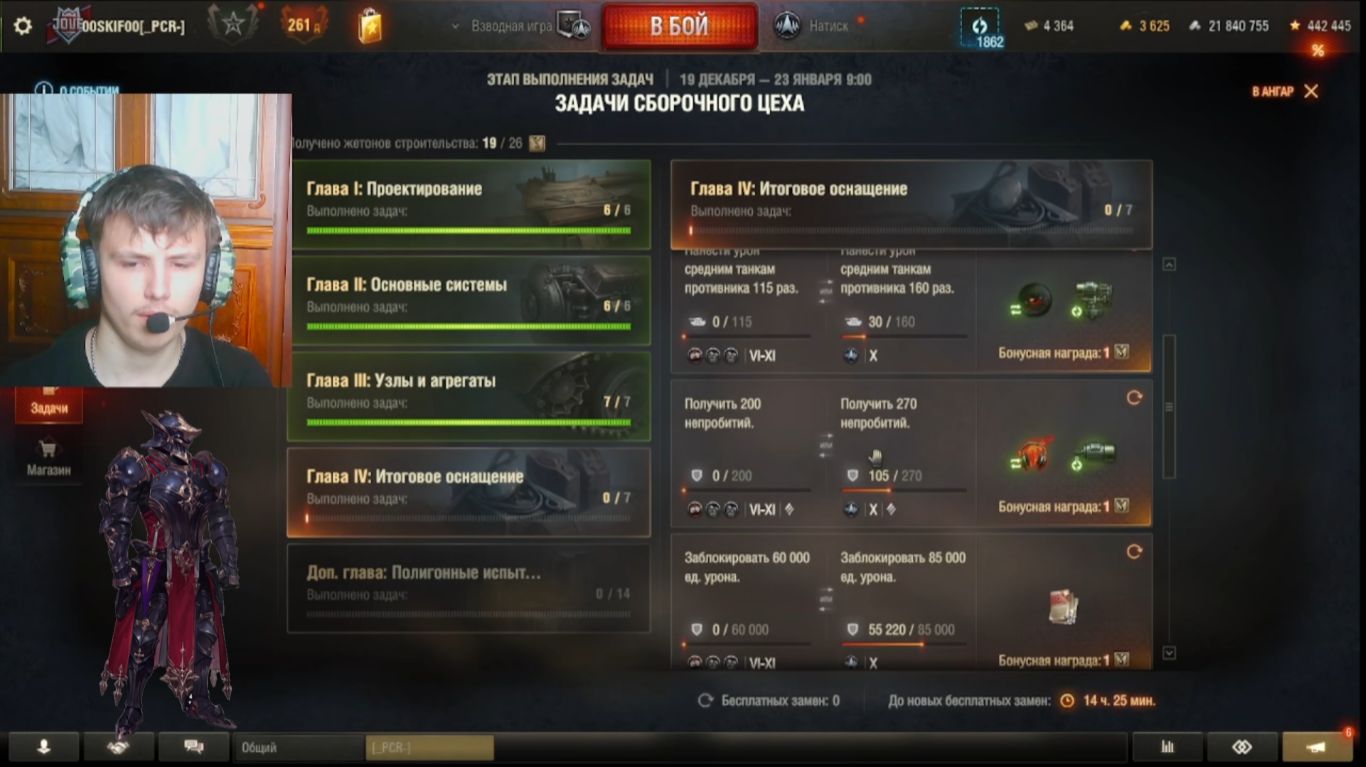Screen dimensions: 1366x767
Task: Return via В АНГАР close link
Action: (x=1285, y=91)
